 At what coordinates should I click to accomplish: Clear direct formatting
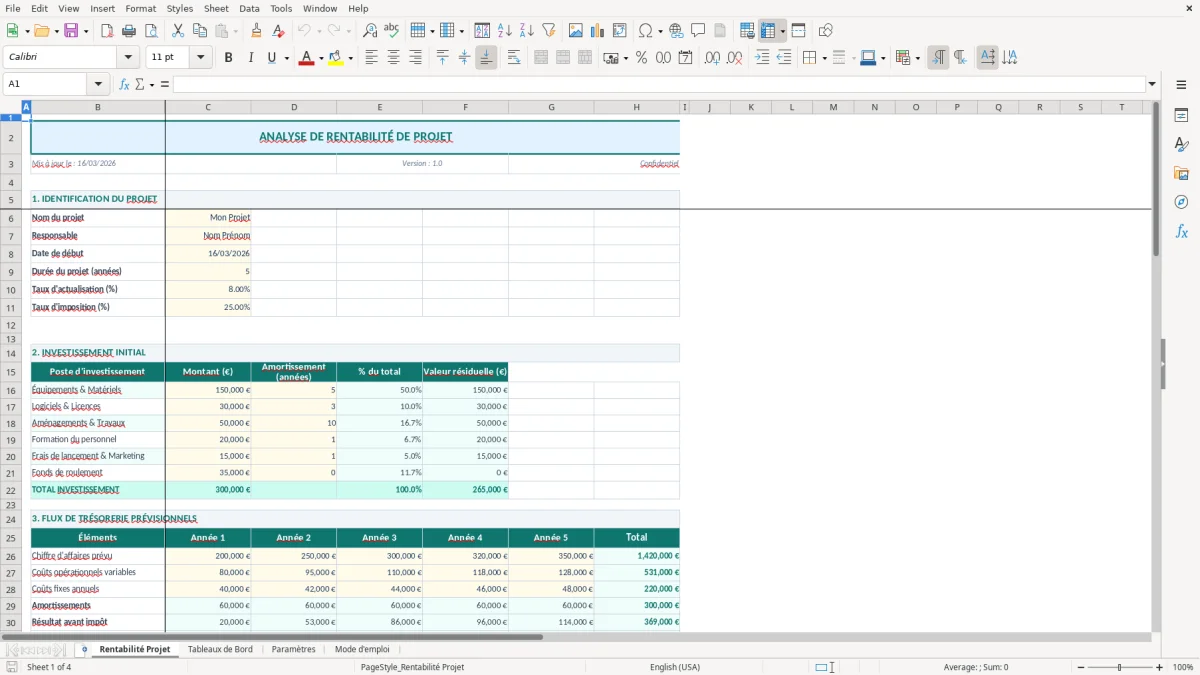coord(279,31)
